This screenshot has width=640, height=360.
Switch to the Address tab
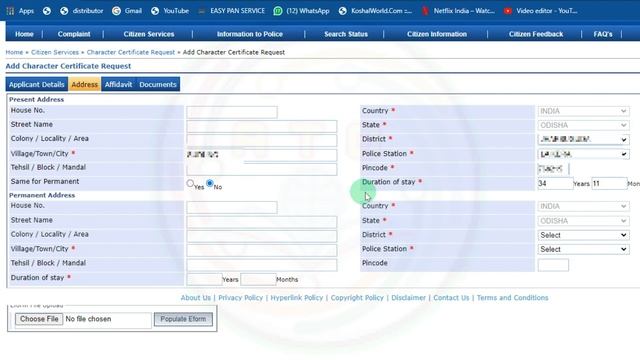pyautogui.click(x=84, y=84)
